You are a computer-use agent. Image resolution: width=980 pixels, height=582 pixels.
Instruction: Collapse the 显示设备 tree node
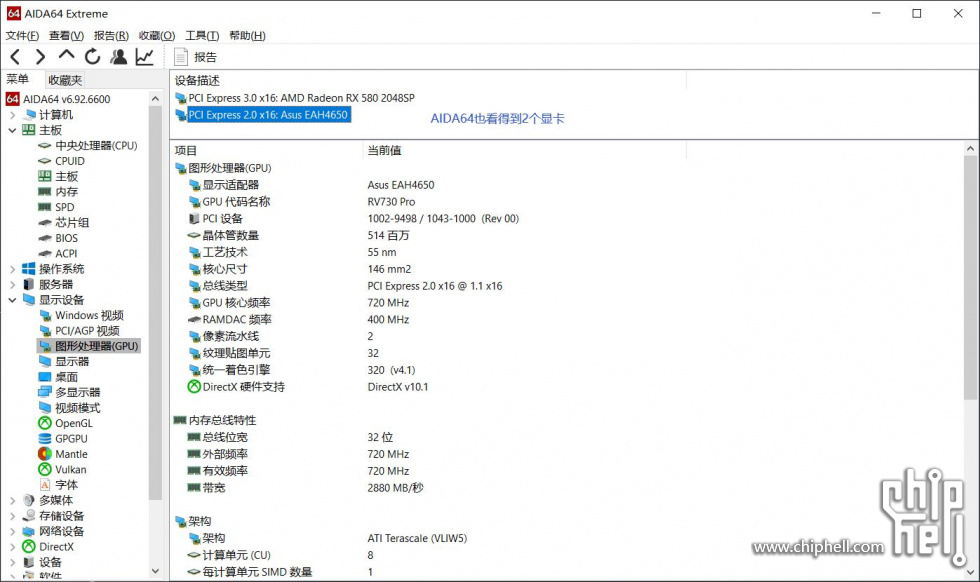12,300
